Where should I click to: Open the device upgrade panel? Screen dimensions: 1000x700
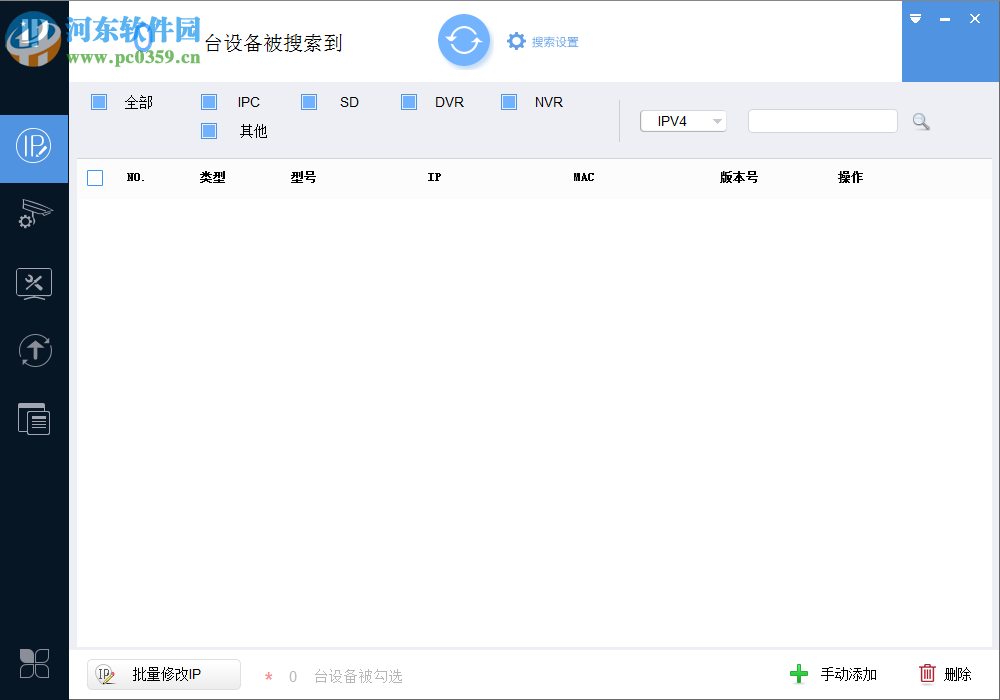coord(34,351)
